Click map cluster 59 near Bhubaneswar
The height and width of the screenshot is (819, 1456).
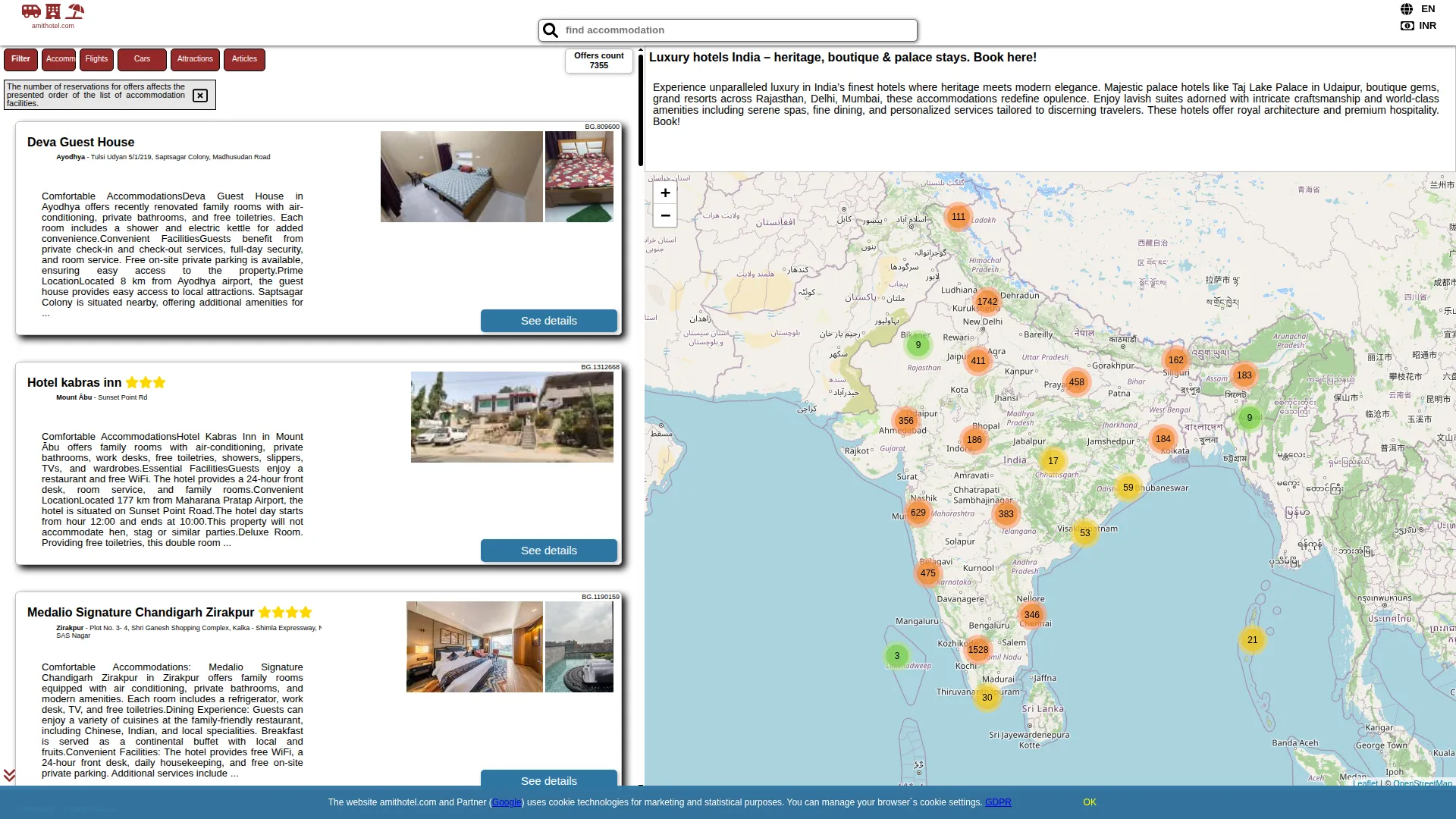click(x=1128, y=488)
